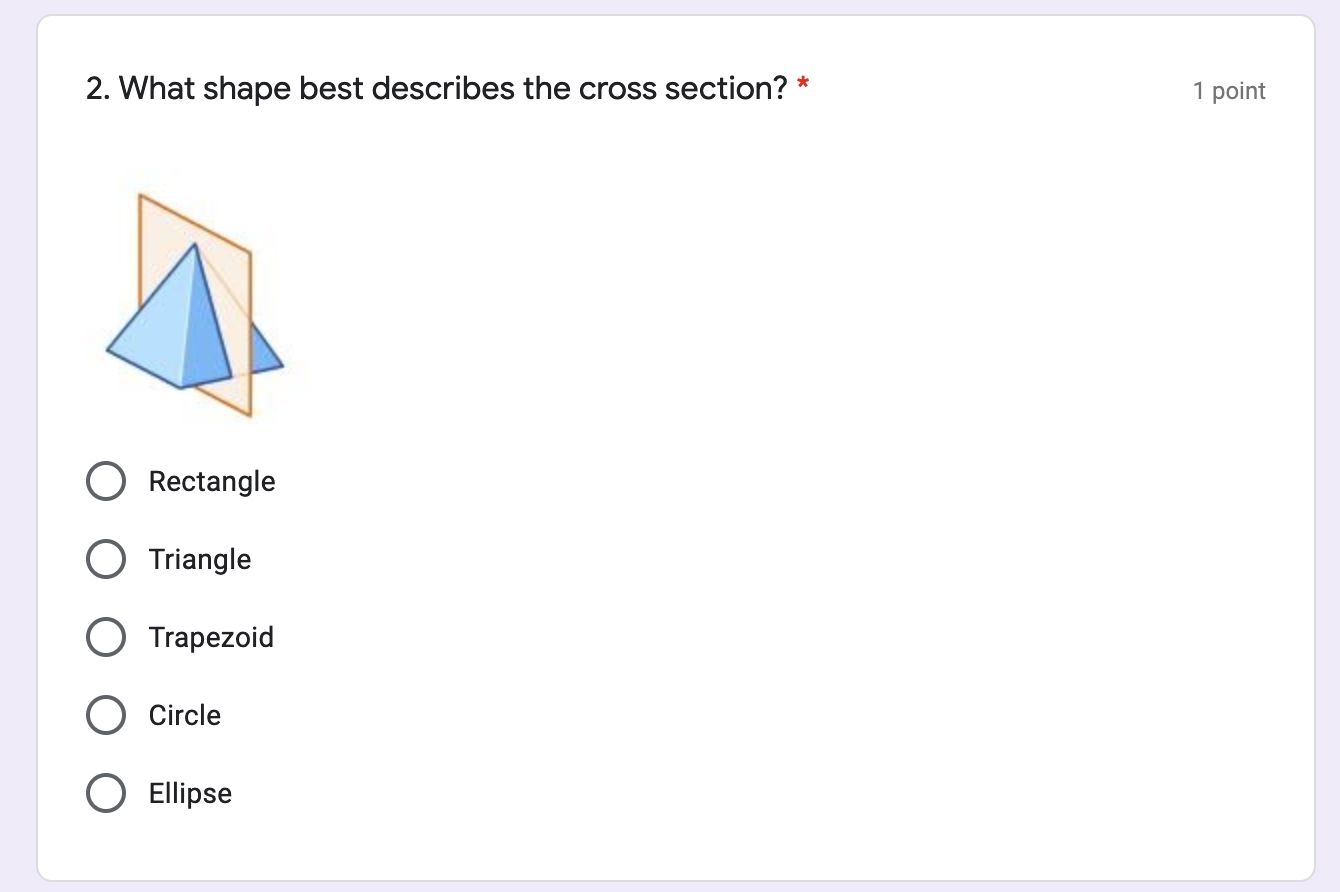This screenshot has width=1340, height=892.
Task: Select the Rectangle radio button
Action: coord(106,481)
